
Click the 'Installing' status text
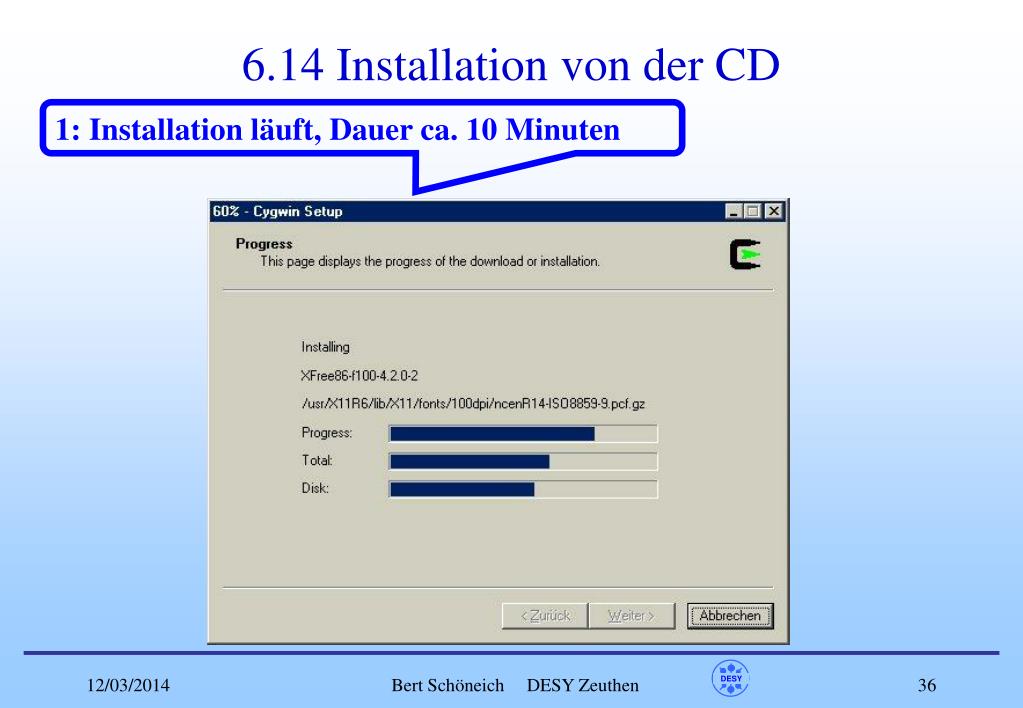pos(325,347)
